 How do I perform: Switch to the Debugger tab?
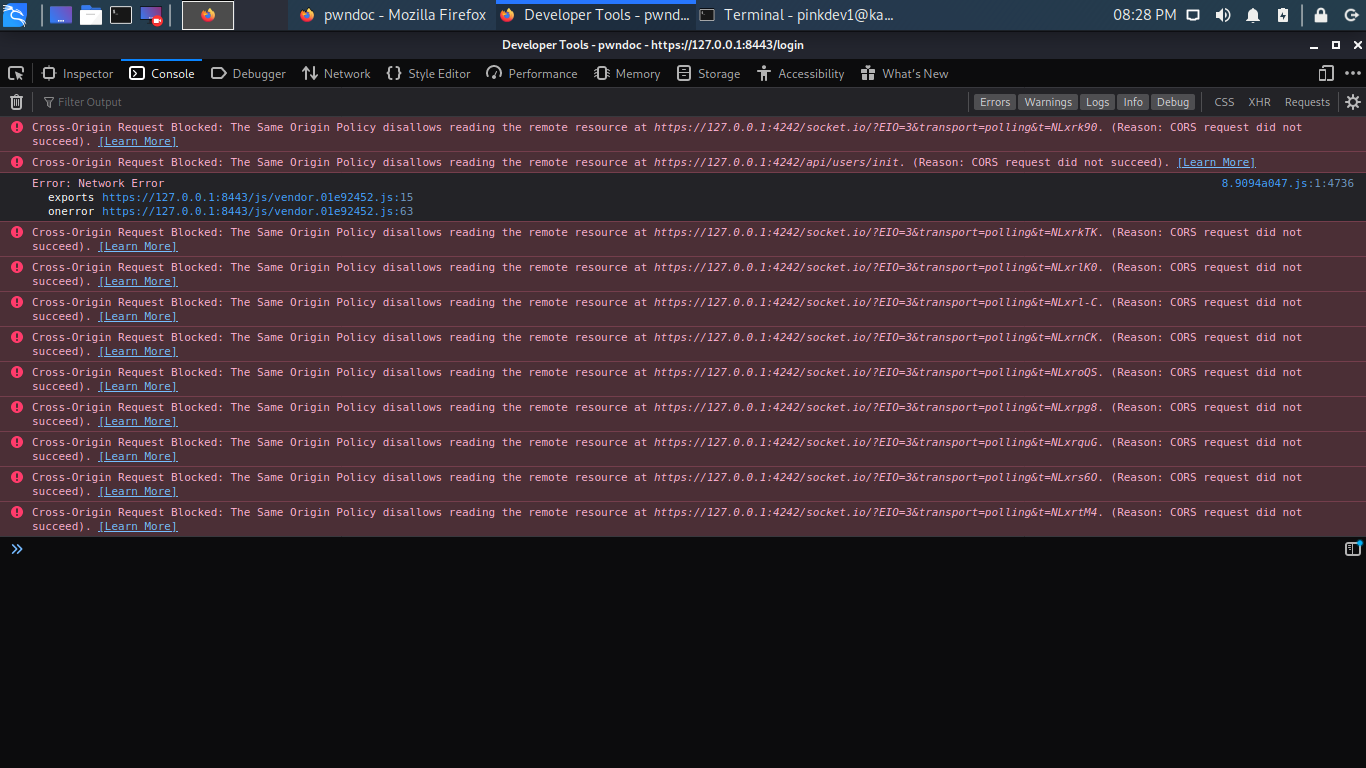248,73
